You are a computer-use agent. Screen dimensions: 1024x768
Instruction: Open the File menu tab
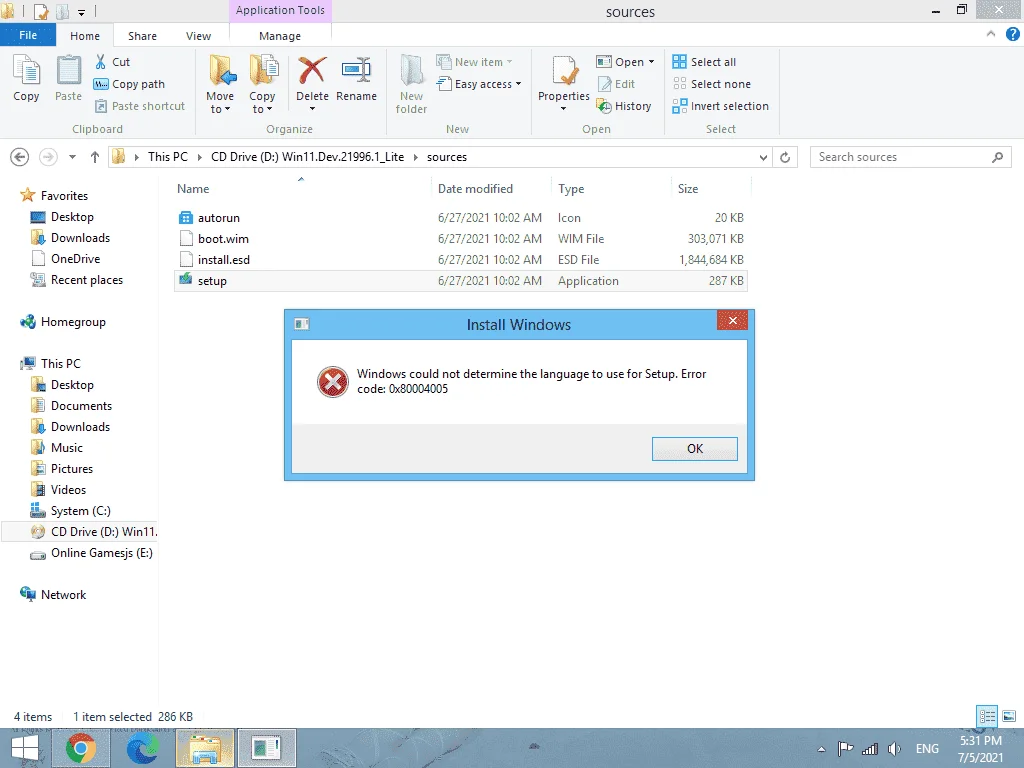(28, 35)
